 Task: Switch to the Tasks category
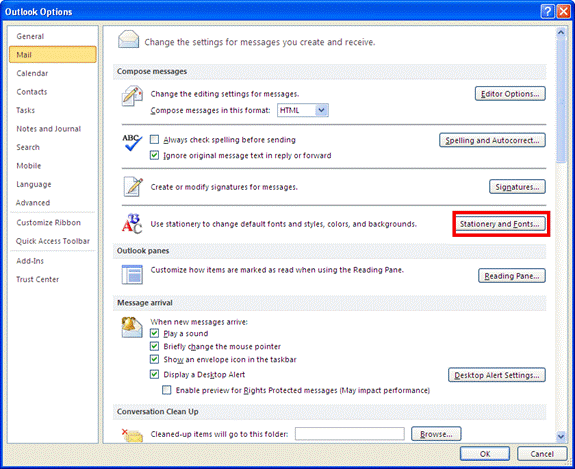click(x=53, y=110)
